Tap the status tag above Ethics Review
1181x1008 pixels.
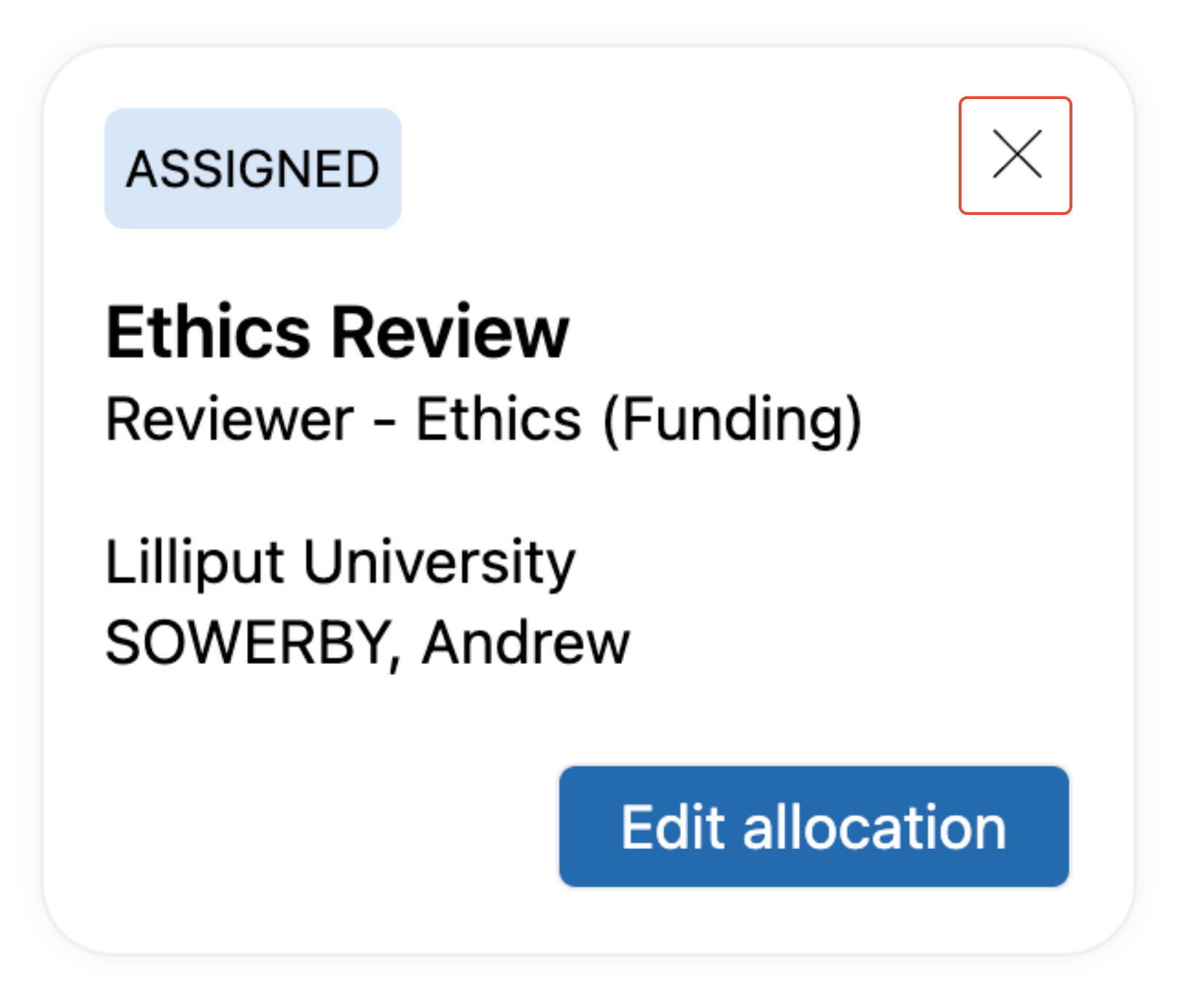click(x=253, y=168)
